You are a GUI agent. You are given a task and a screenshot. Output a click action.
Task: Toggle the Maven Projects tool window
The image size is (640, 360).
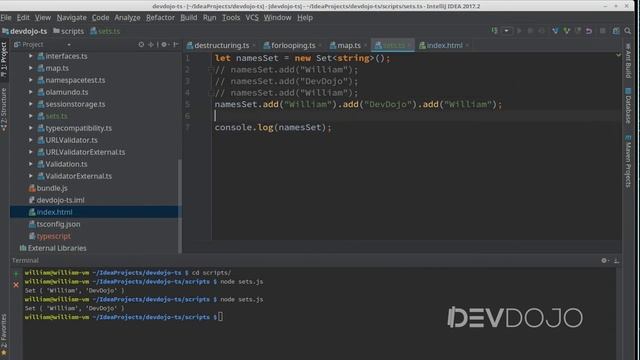628,161
